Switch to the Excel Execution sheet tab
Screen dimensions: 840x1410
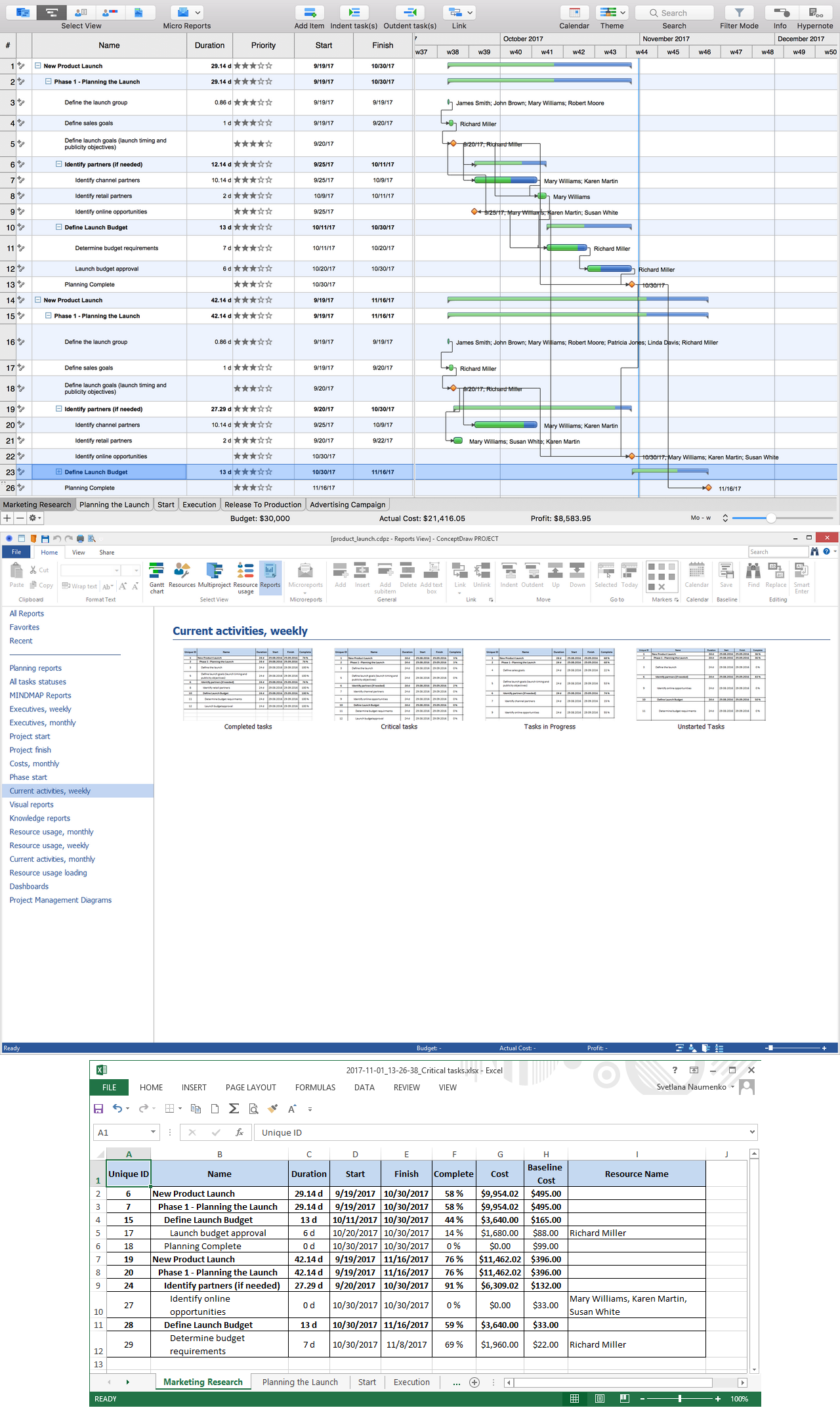(411, 1382)
